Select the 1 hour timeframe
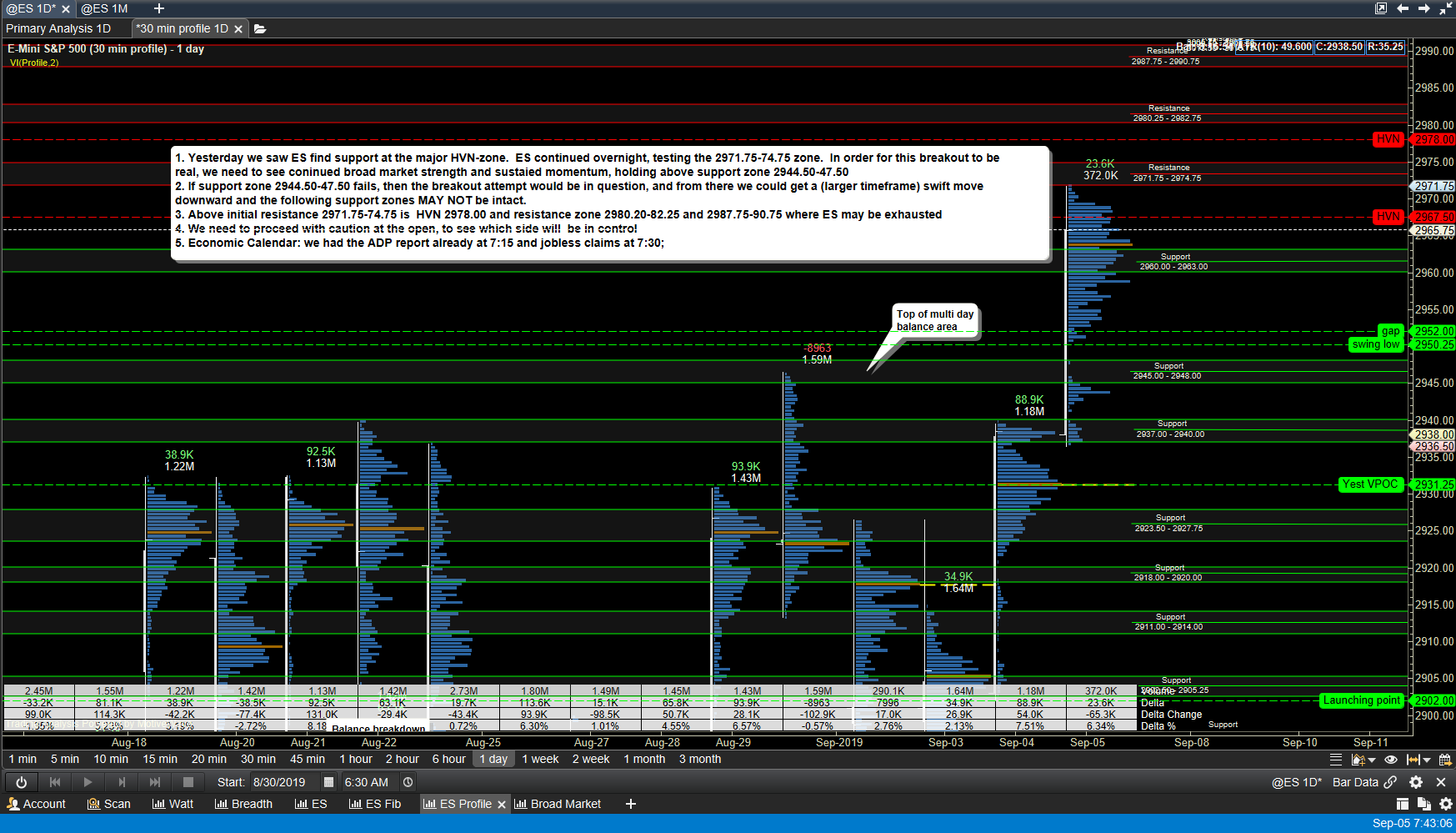This screenshot has height=833, width=1456. point(356,759)
